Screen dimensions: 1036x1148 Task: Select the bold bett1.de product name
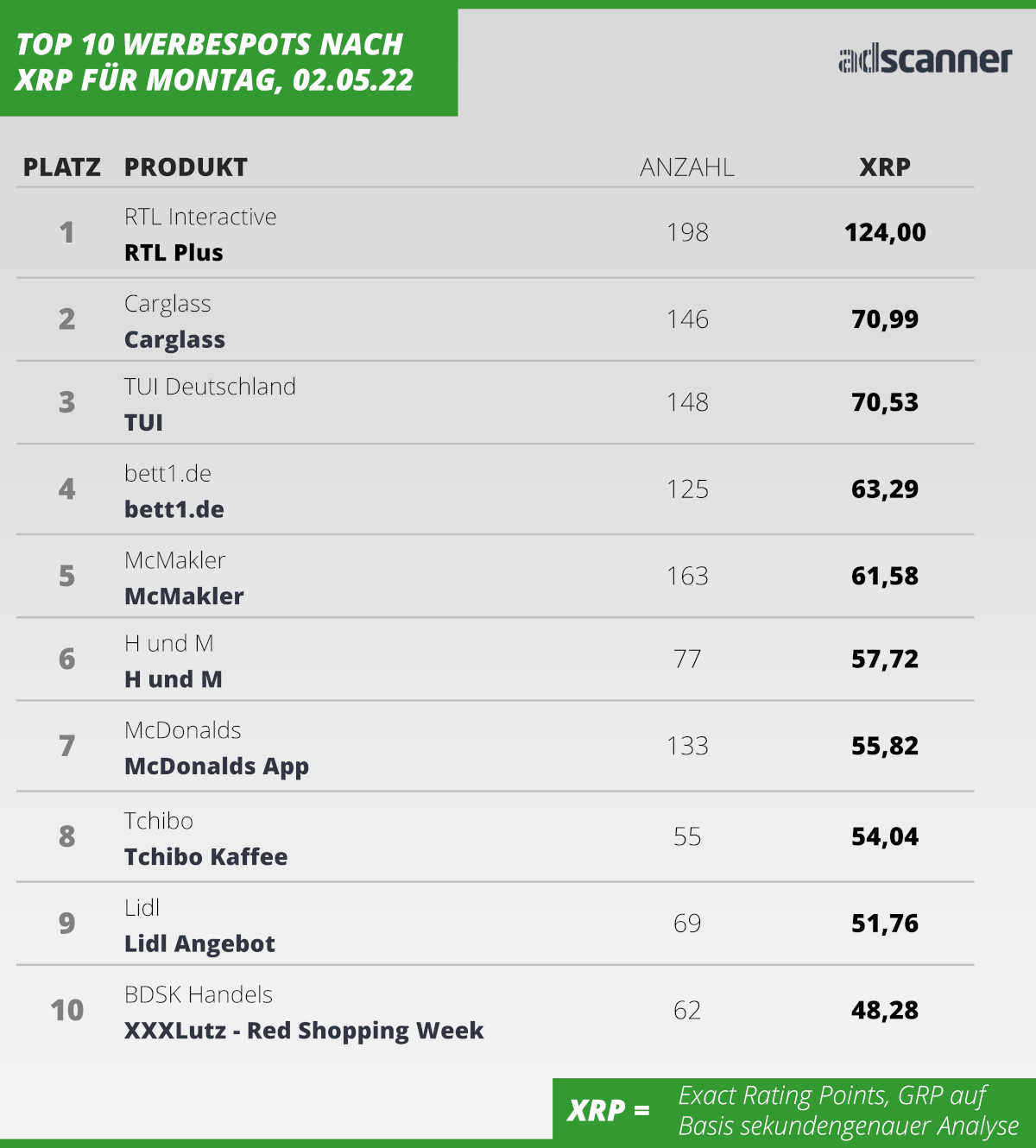(x=174, y=509)
